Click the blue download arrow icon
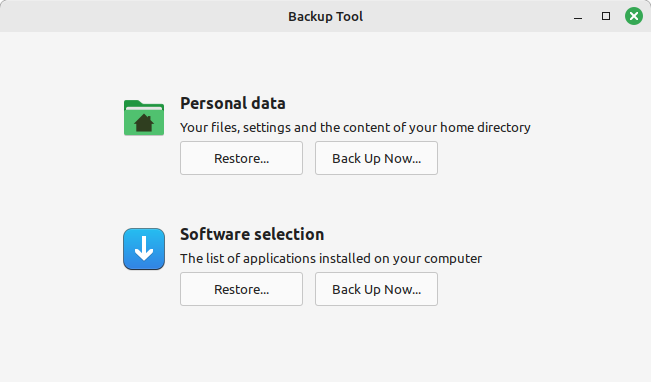This screenshot has width=651, height=382. click(144, 249)
